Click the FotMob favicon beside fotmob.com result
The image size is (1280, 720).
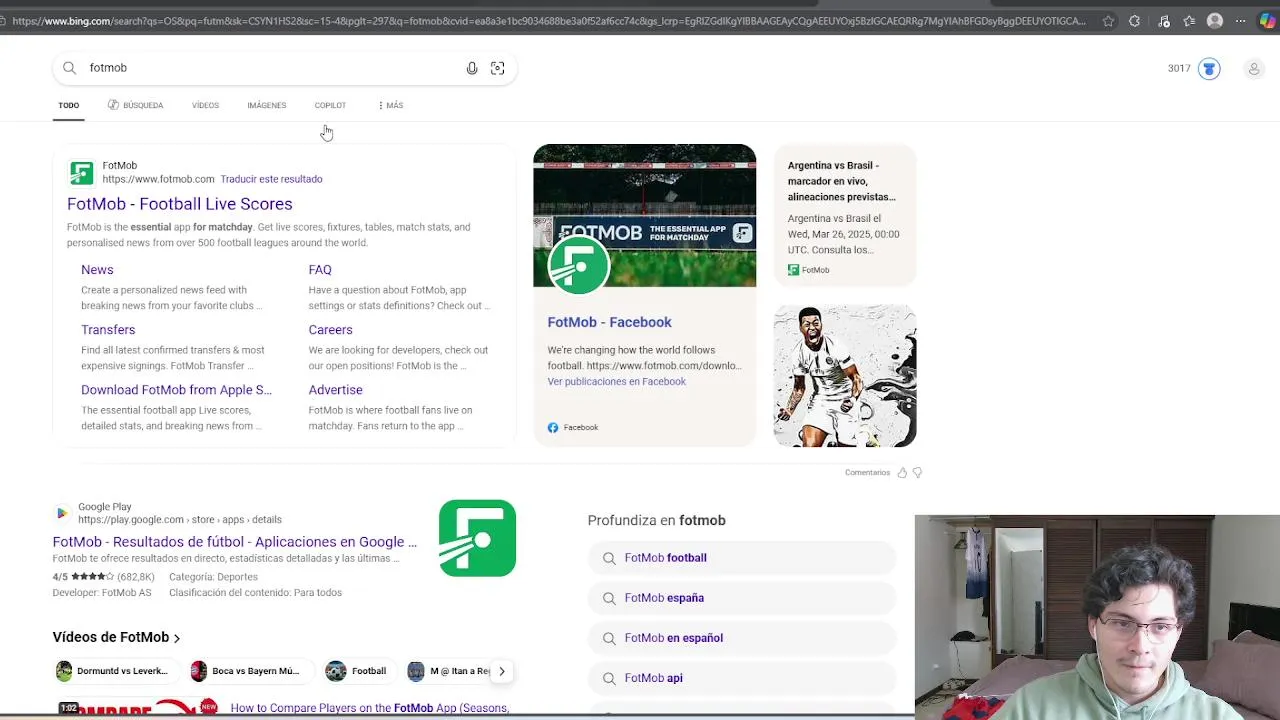(x=81, y=173)
